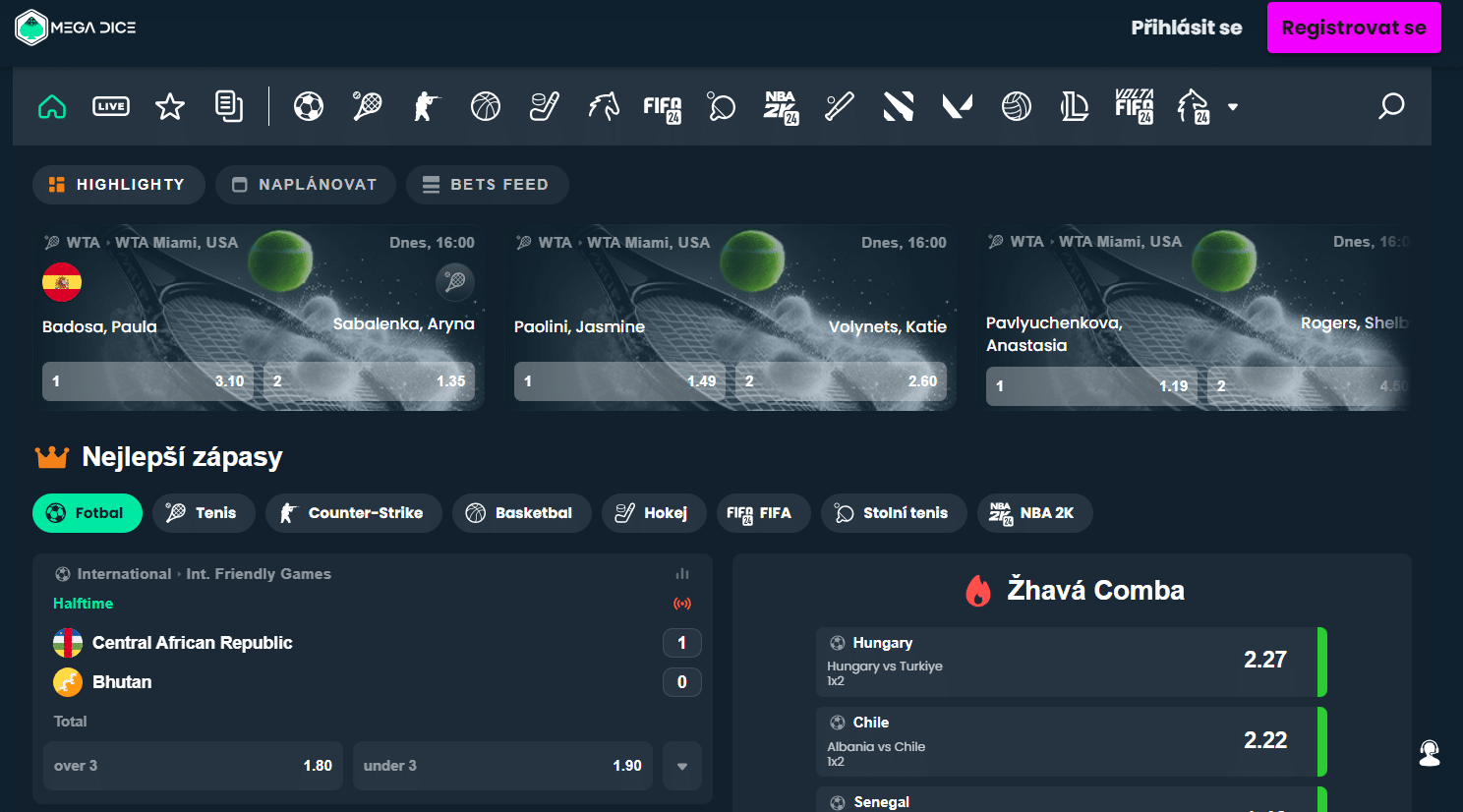
Task: Click the Halftime status label
Action: tap(83, 604)
